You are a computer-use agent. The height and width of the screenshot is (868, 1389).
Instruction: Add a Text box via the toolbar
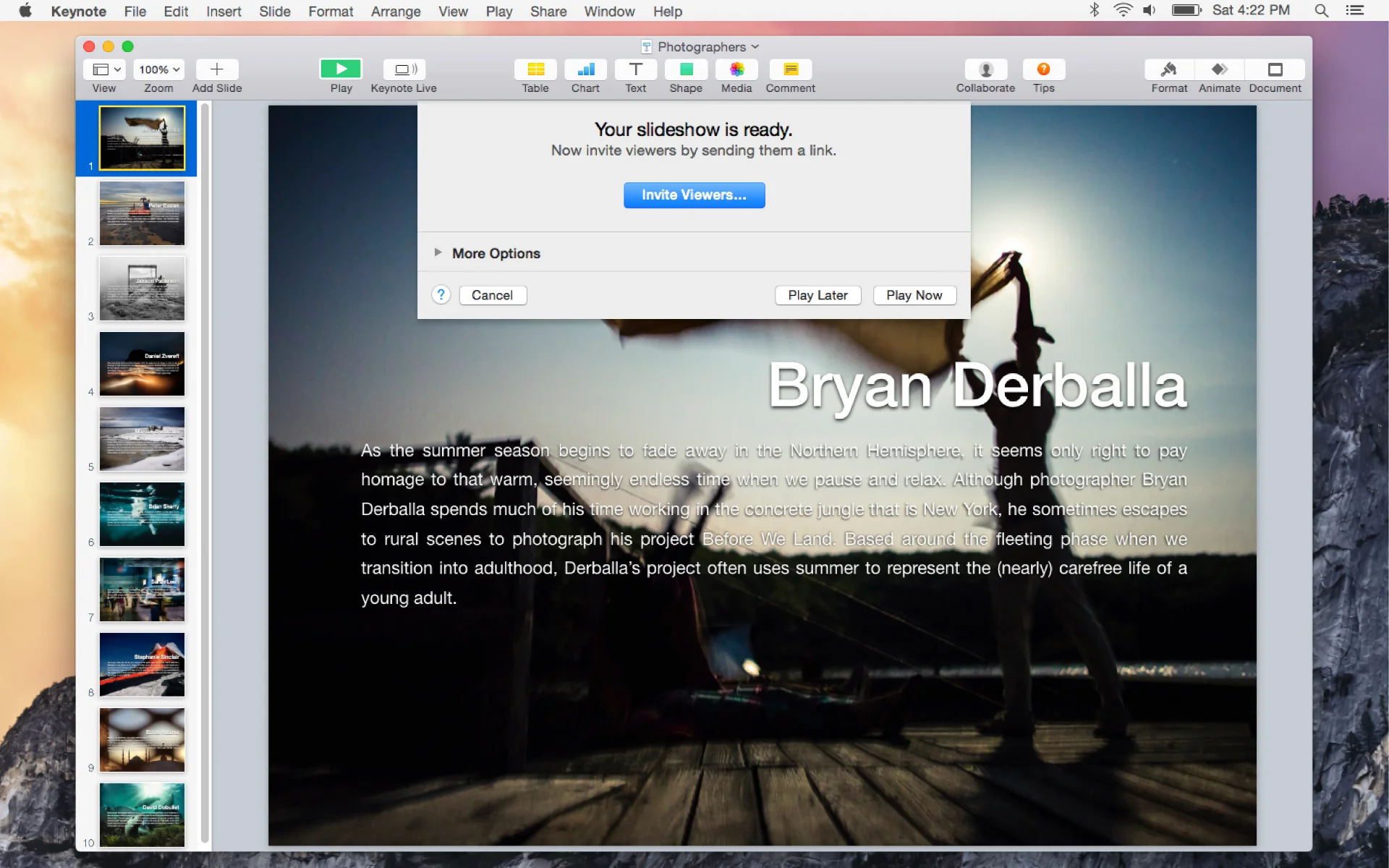coord(635,69)
